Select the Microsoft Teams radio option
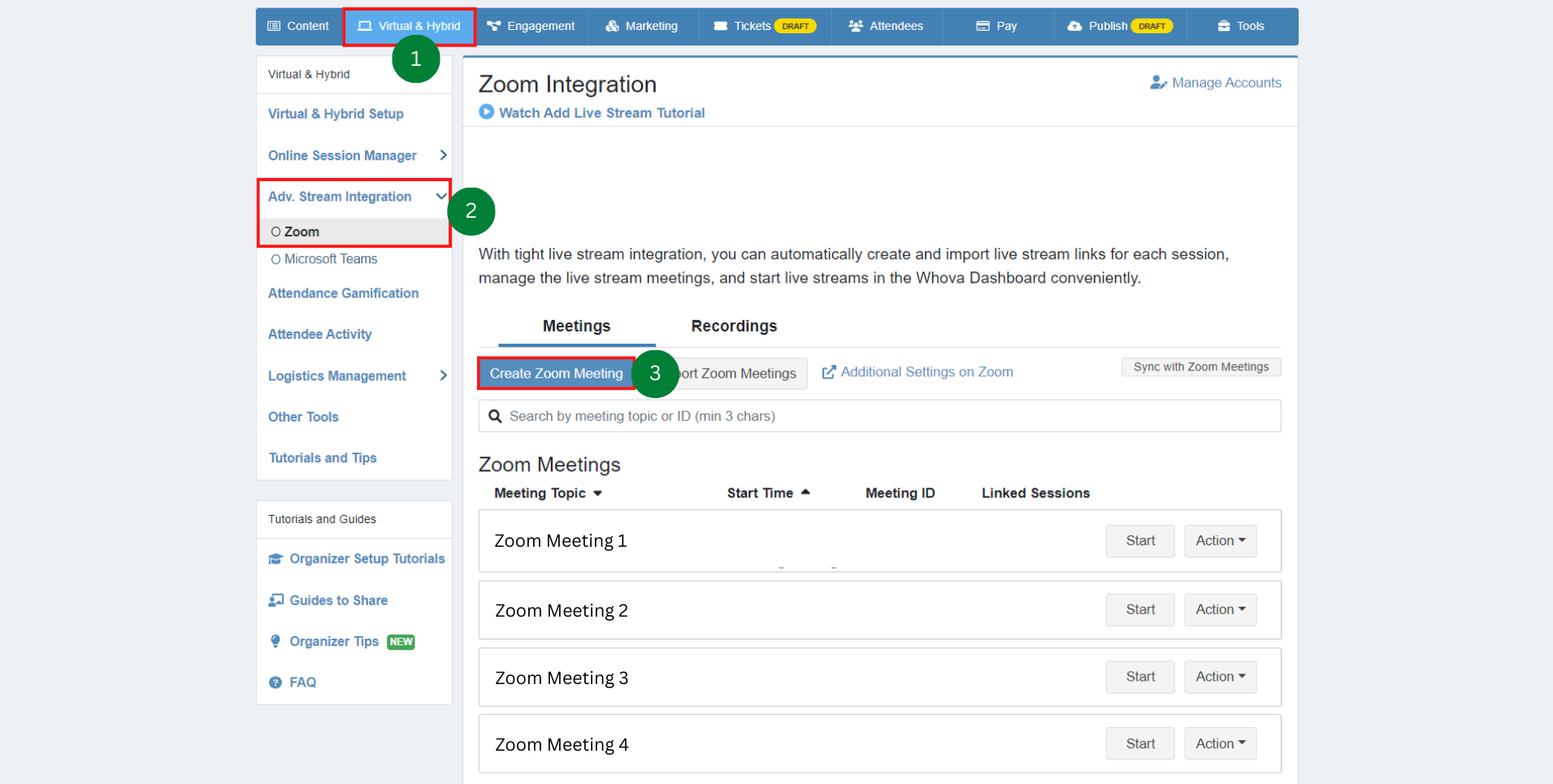Viewport: 1553px width, 784px height. pos(275,258)
